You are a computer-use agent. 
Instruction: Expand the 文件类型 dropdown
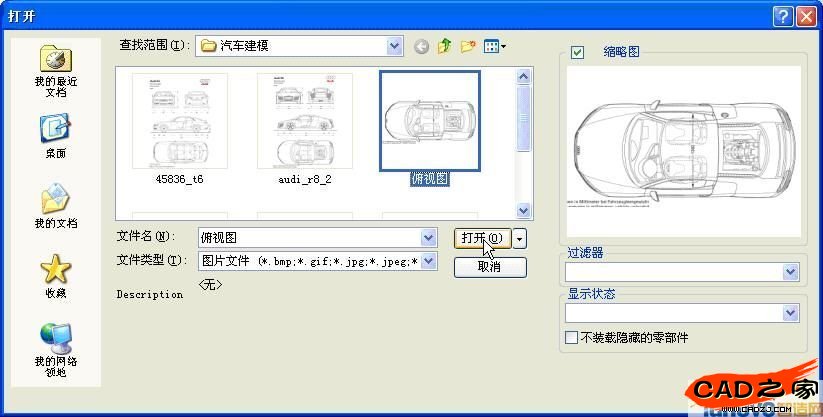(x=428, y=261)
